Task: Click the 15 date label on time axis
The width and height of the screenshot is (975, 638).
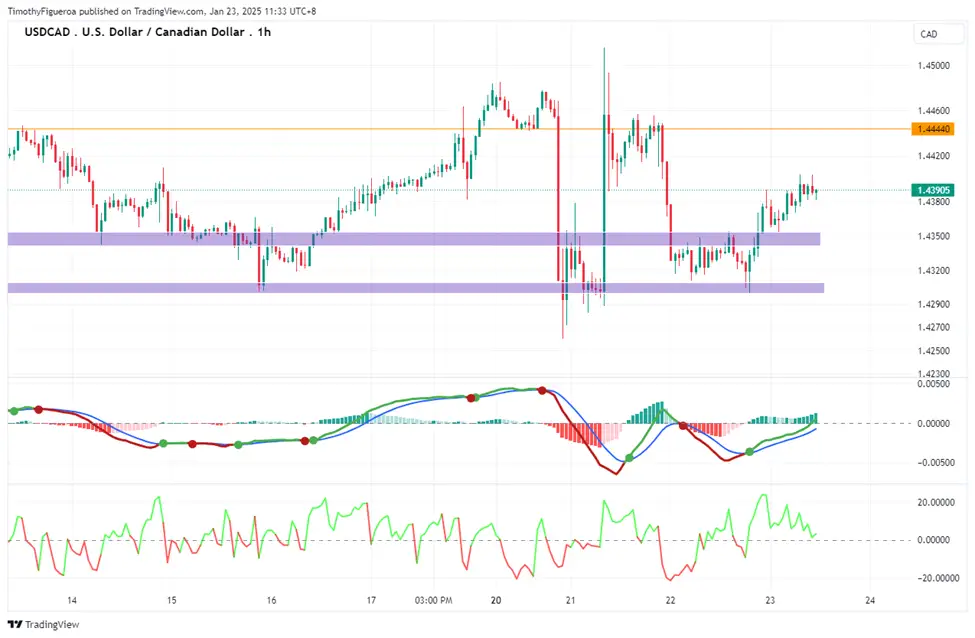Action: (172, 600)
